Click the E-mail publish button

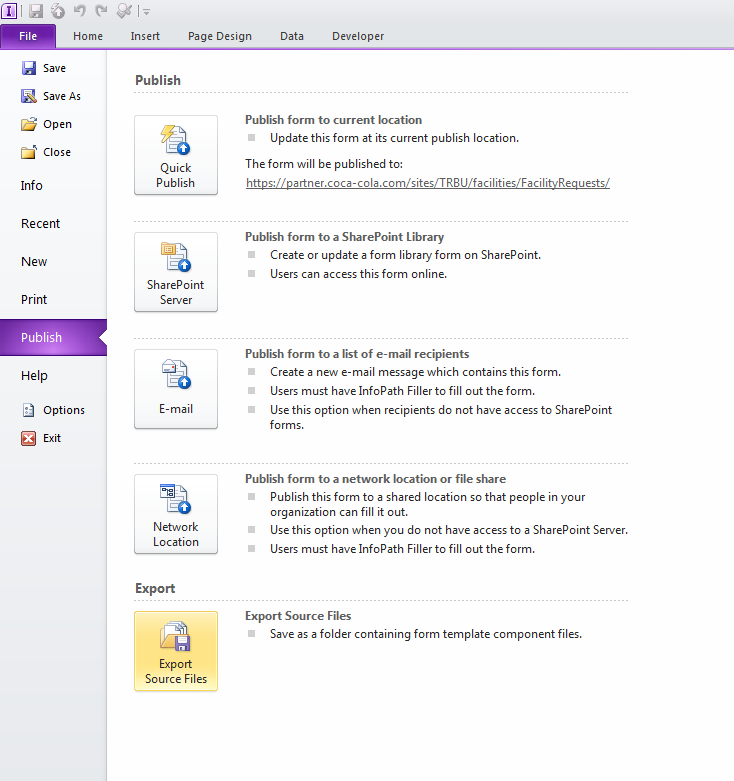tap(176, 389)
